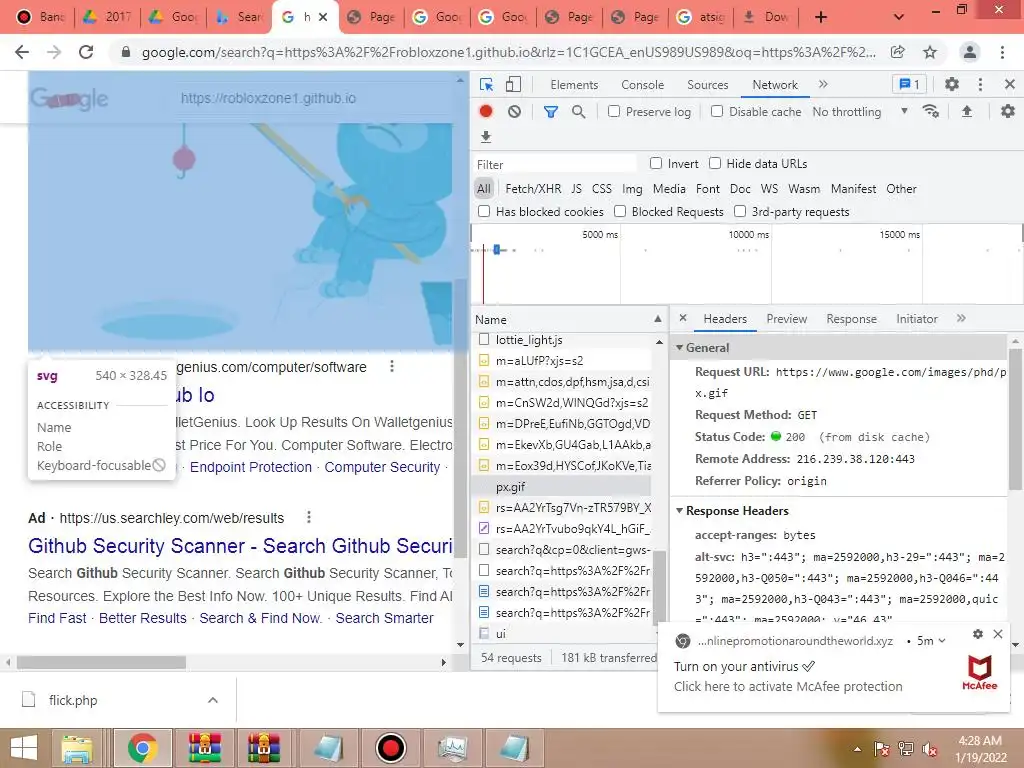Open ad options three-dot menu for searchley
Screen dimensions: 1024x768
(x=309, y=517)
